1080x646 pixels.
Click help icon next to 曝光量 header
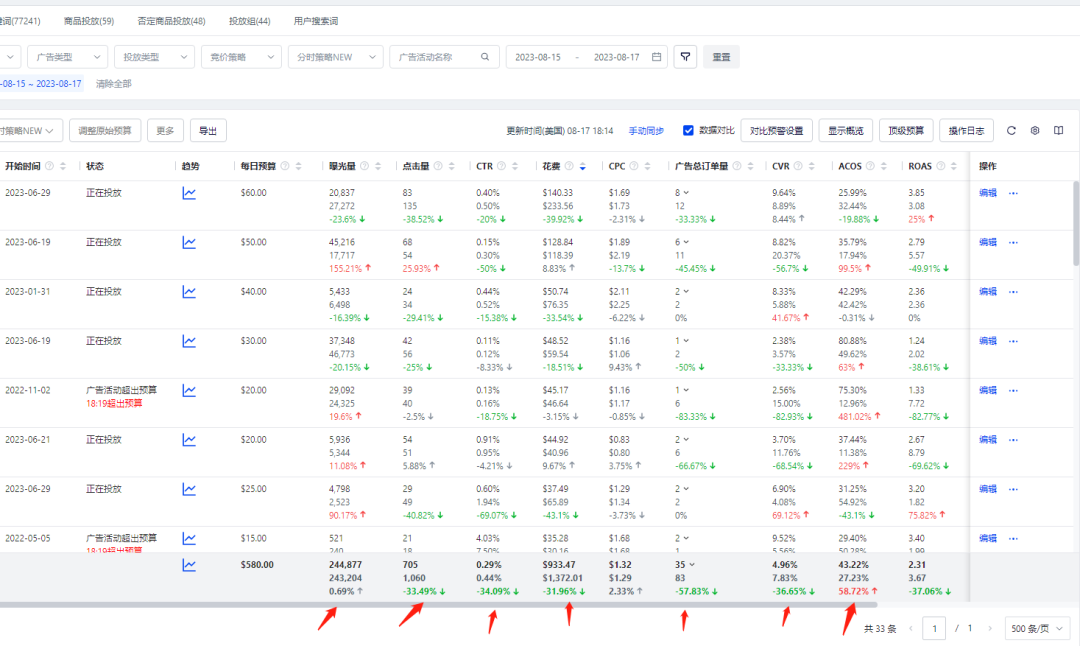coord(364,166)
